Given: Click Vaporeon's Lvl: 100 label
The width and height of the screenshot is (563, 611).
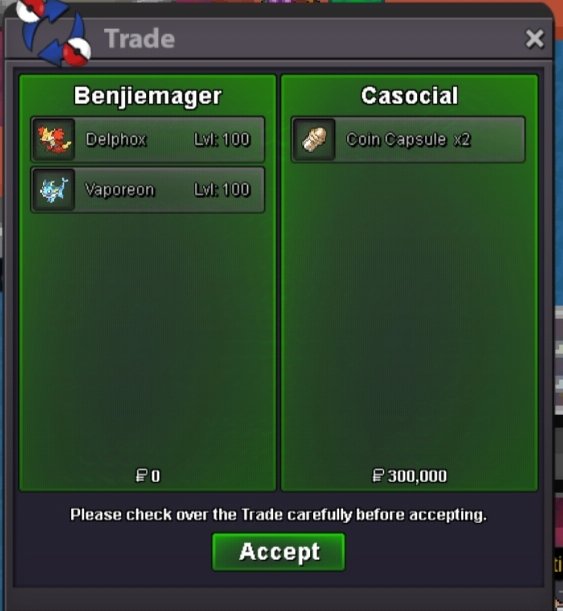Looking at the screenshot, I should coord(222,190).
